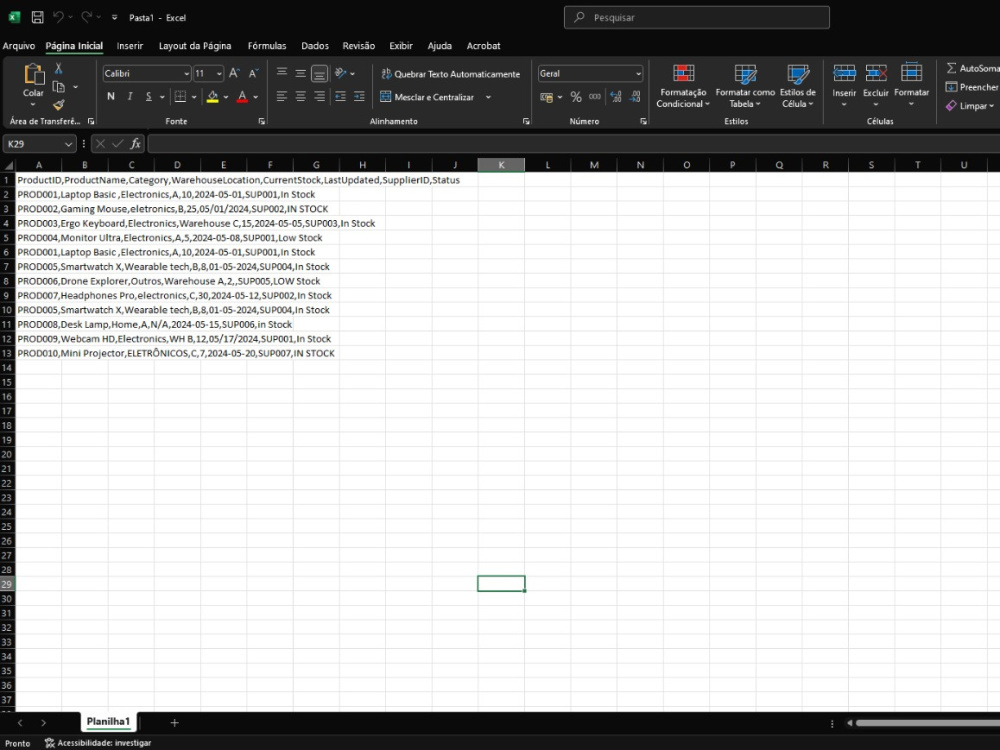Apply thousands separator 000 format
This screenshot has height=750, width=1000.
pos(594,97)
